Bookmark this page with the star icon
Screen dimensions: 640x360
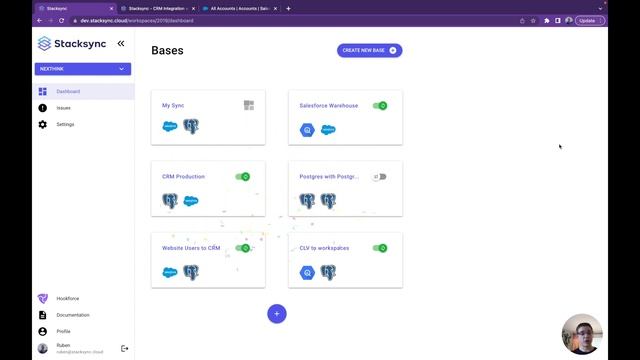coord(533,20)
